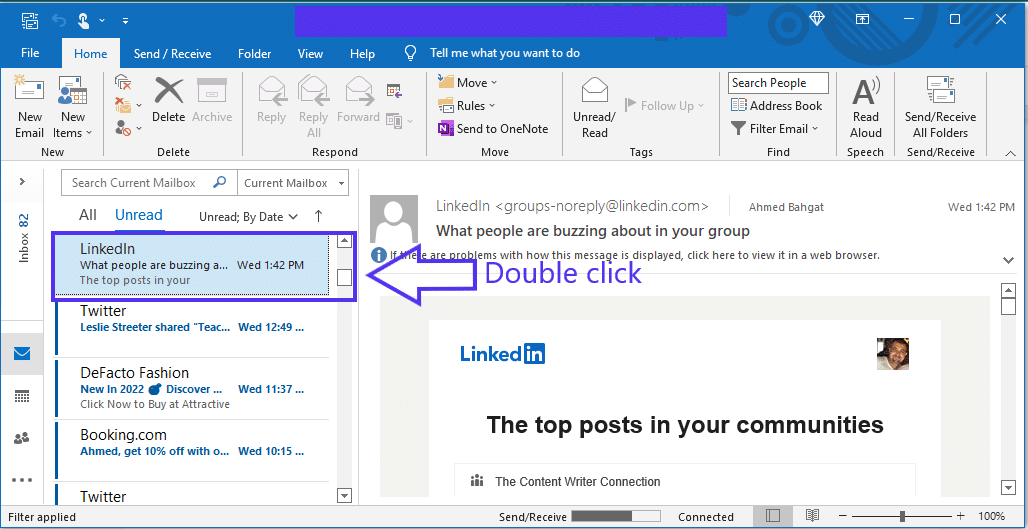This screenshot has height=529, width=1028.
Task: Click the view in web browser info bar
Action: [x=635, y=255]
